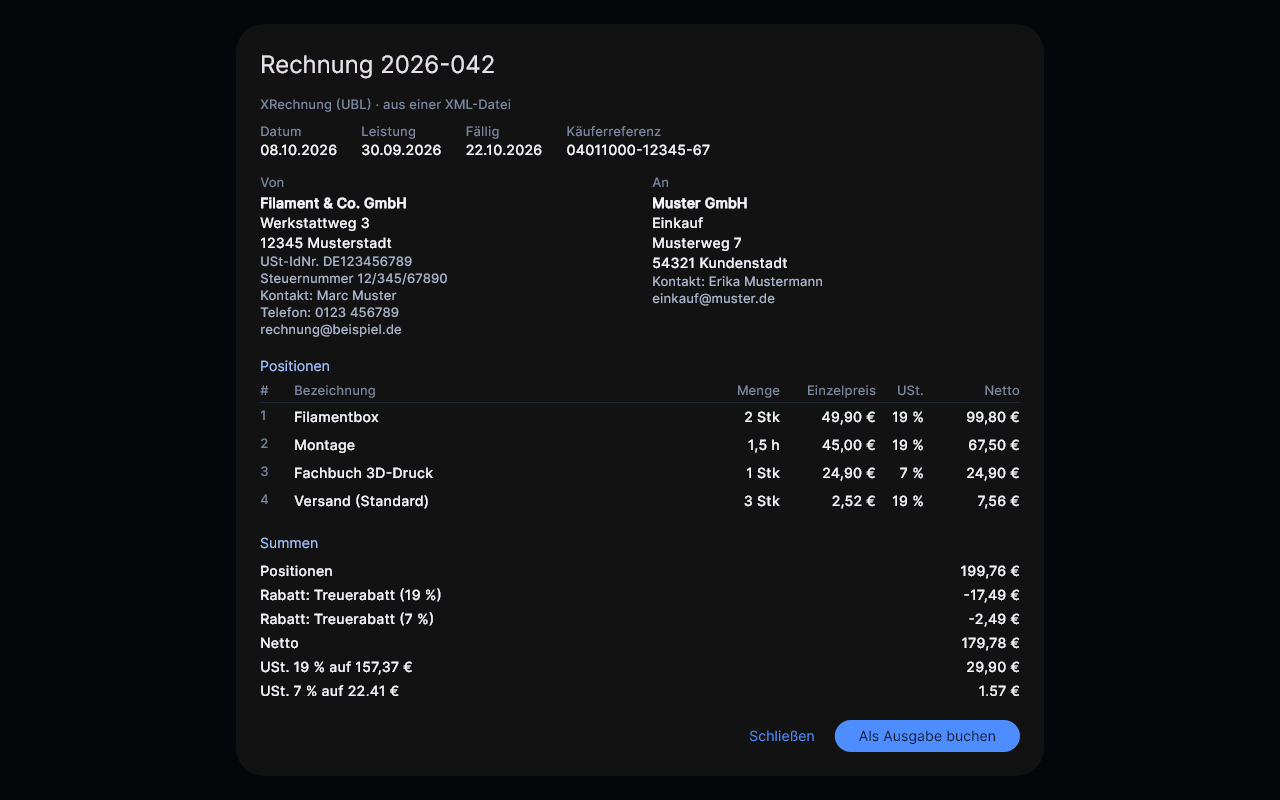Select the USt-IdNr. DE123456789 line
Image resolution: width=1280 pixels, height=800 pixels.
click(336, 261)
